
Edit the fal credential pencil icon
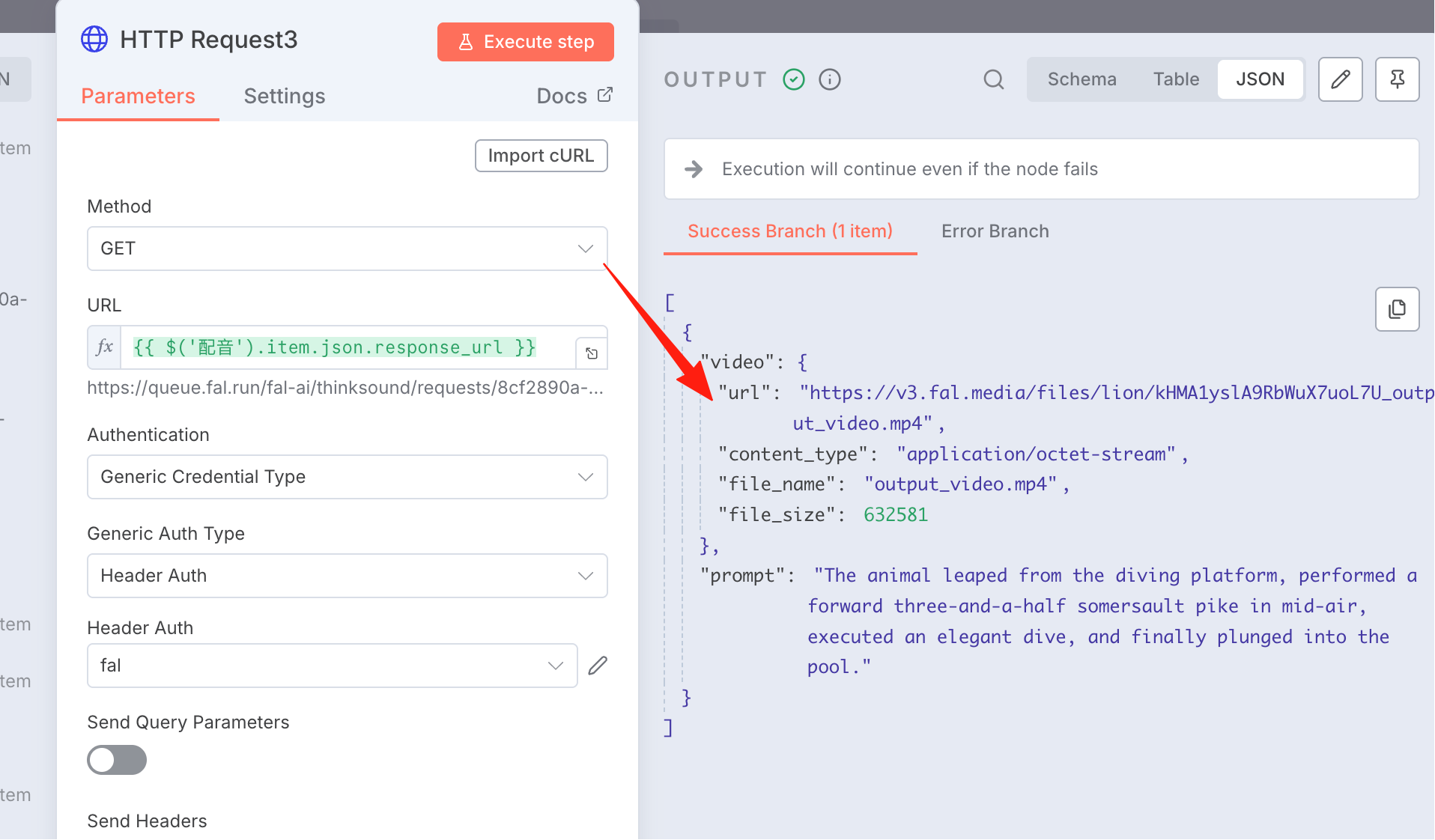598,666
